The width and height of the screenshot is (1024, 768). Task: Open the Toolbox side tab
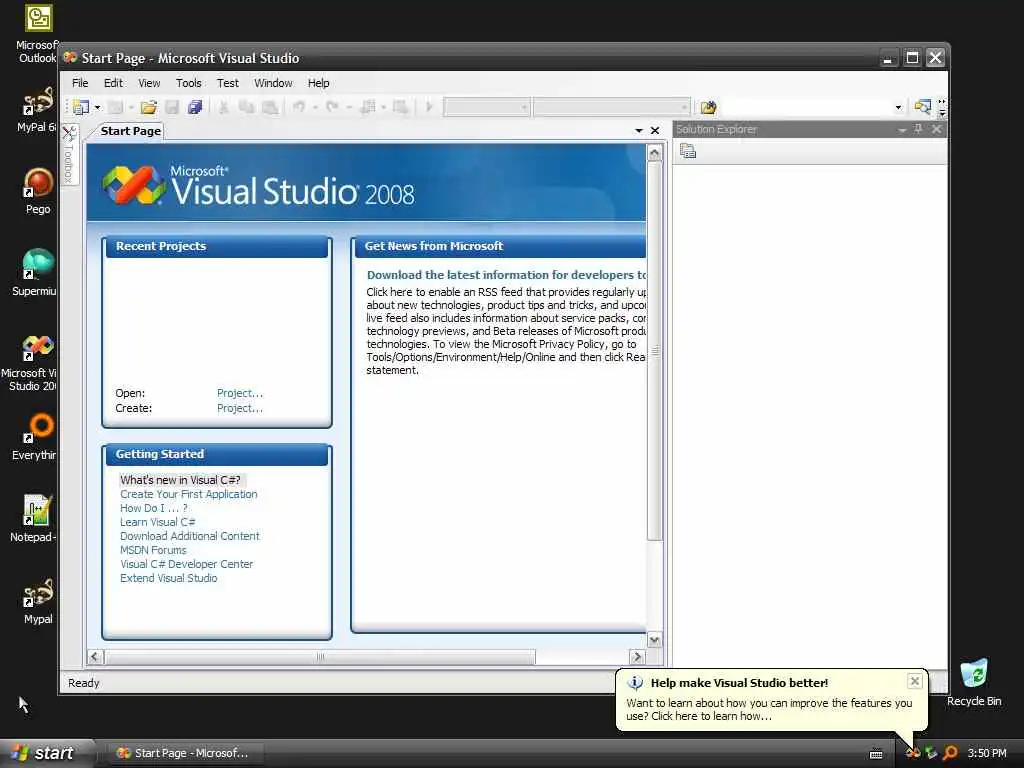(x=69, y=154)
